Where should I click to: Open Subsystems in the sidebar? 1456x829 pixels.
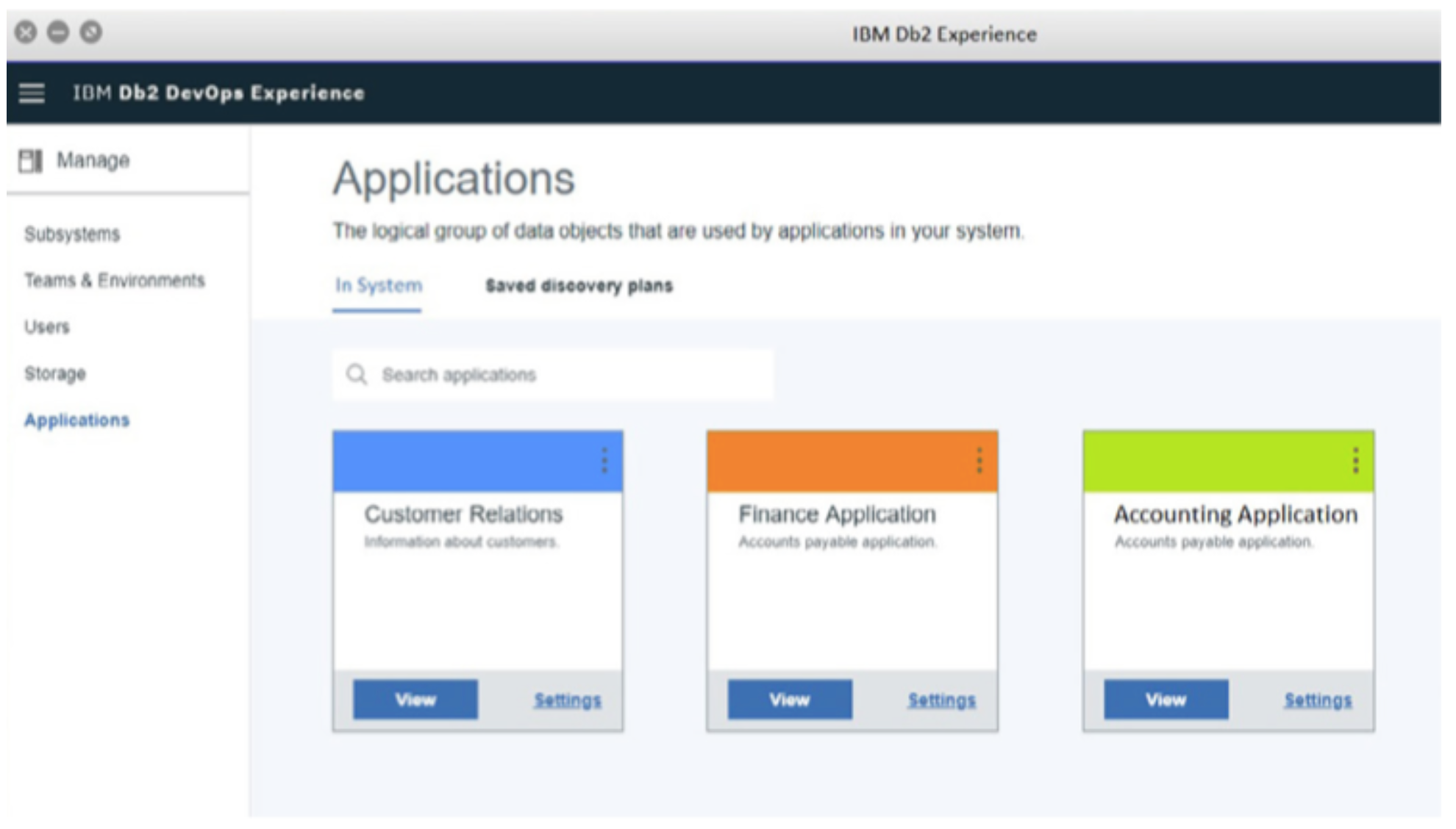pyautogui.click(x=72, y=234)
